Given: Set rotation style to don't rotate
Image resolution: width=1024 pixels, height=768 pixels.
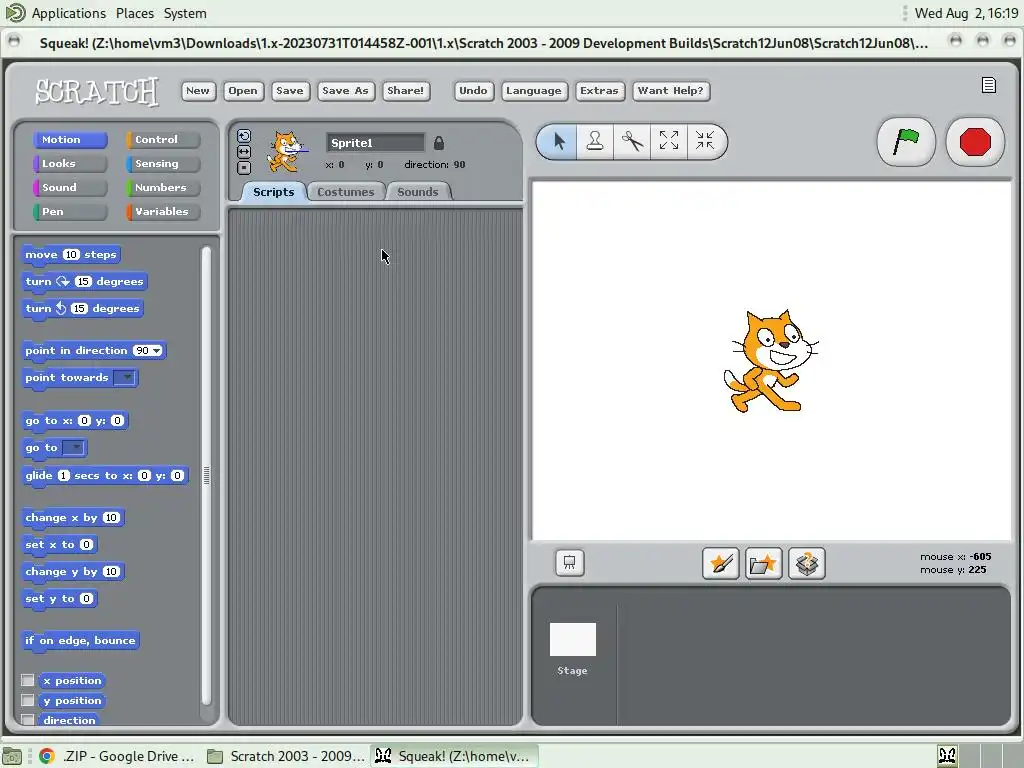Looking at the screenshot, I should click(x=244, y=168).
